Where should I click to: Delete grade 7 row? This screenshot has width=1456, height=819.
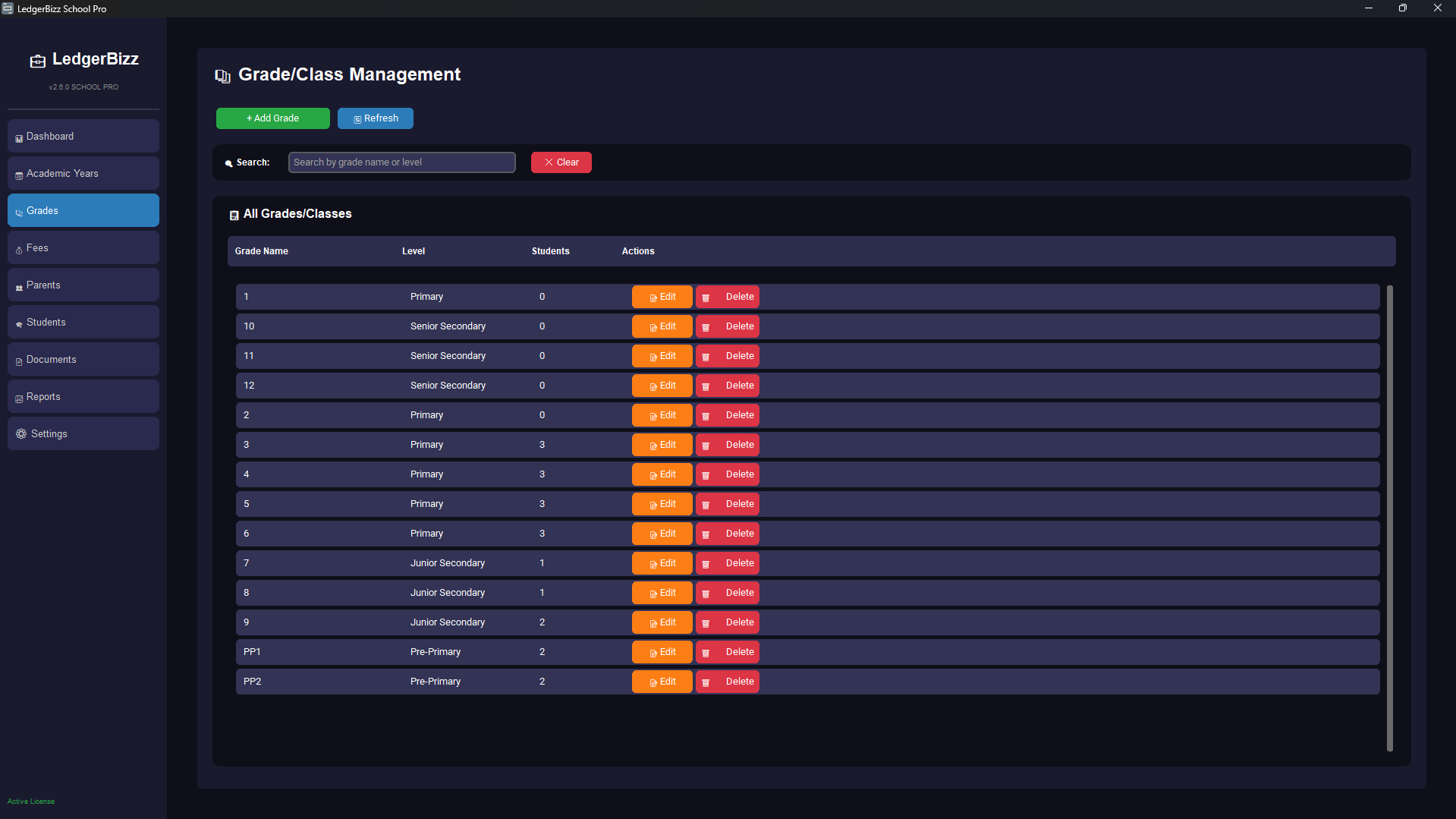pyautogui.click(x=728, y=563)
